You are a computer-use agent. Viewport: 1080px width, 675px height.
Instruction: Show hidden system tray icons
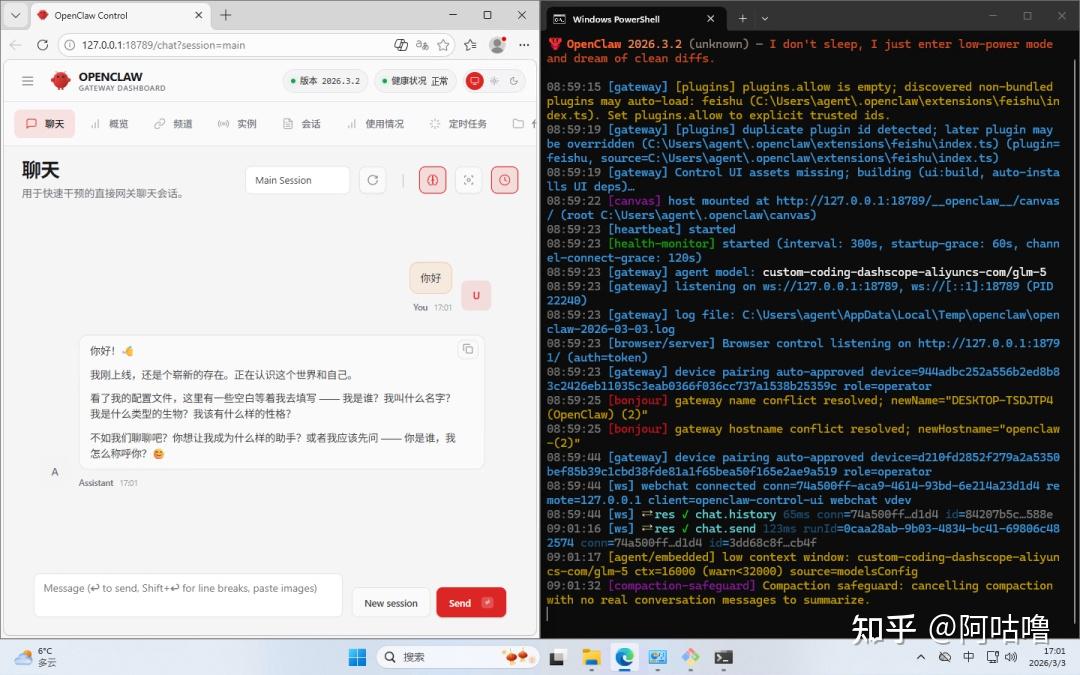pos(921,657)
